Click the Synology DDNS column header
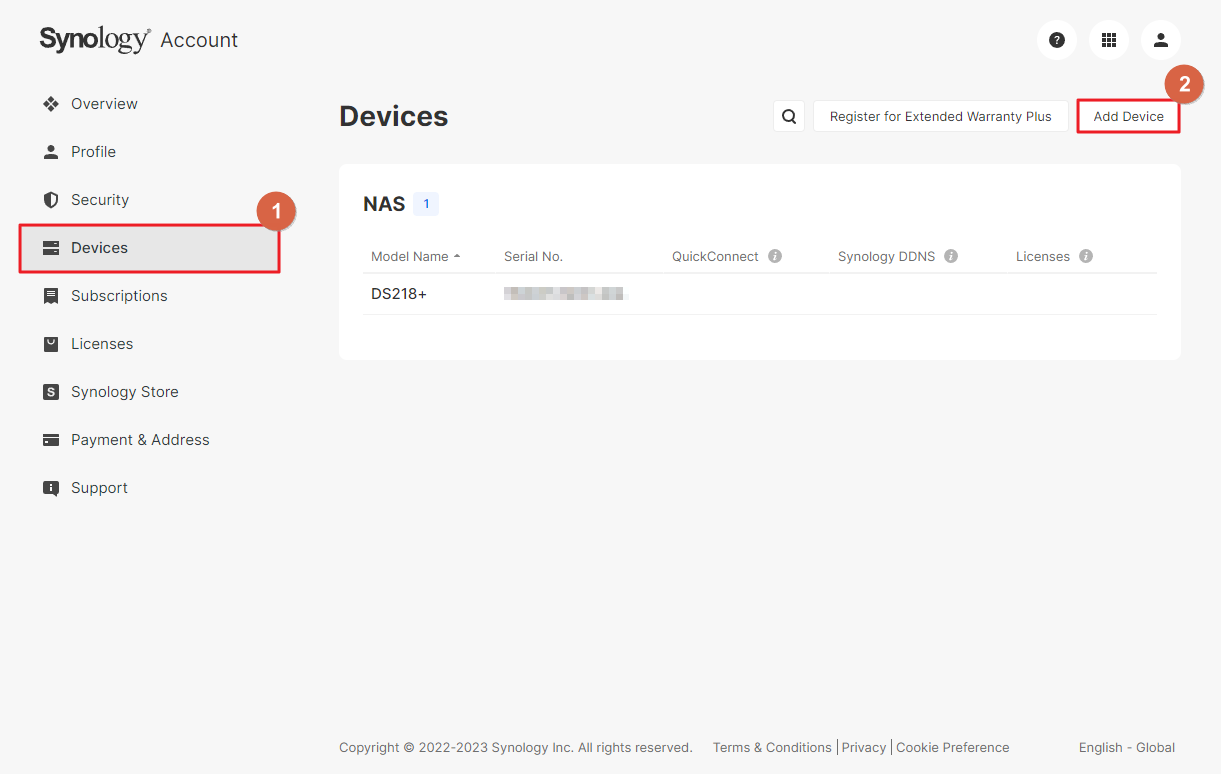1221x774 pixels. (x=886, y=256)
